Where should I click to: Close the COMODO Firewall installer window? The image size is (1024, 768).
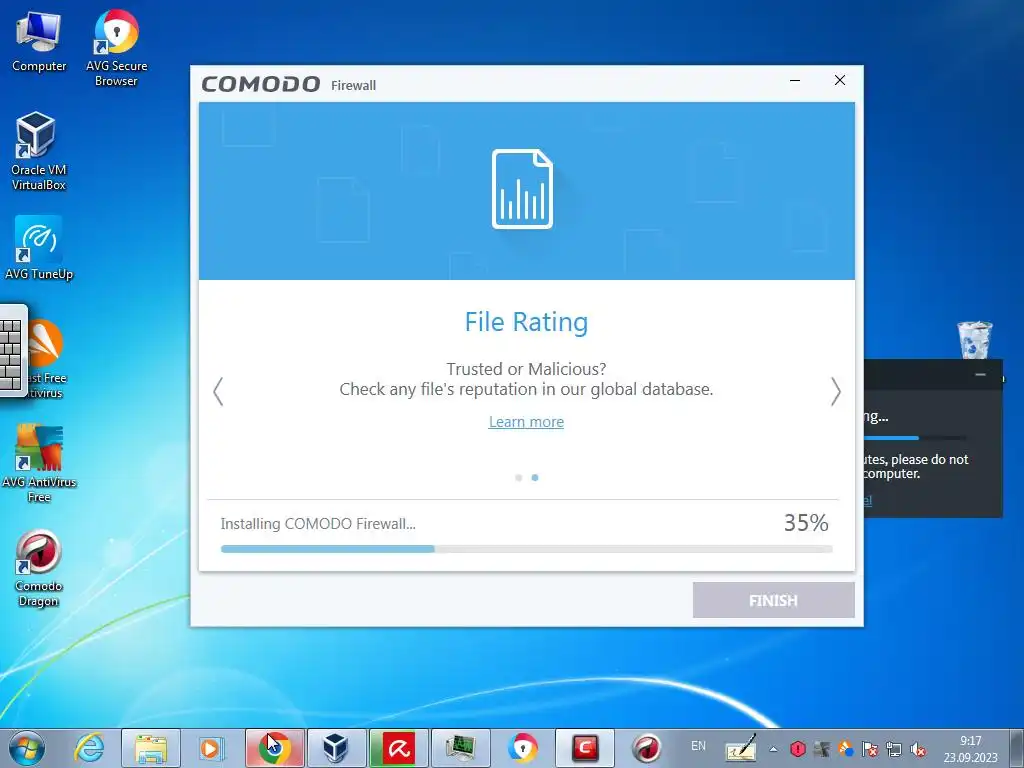pyautogui.click(x=840, y=80)
